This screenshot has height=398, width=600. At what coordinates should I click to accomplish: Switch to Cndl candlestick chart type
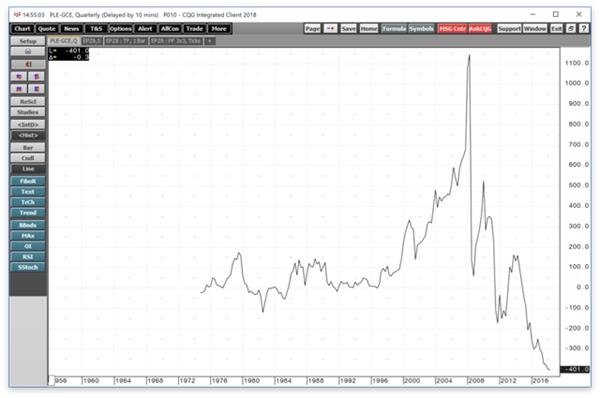click(28, 158)
